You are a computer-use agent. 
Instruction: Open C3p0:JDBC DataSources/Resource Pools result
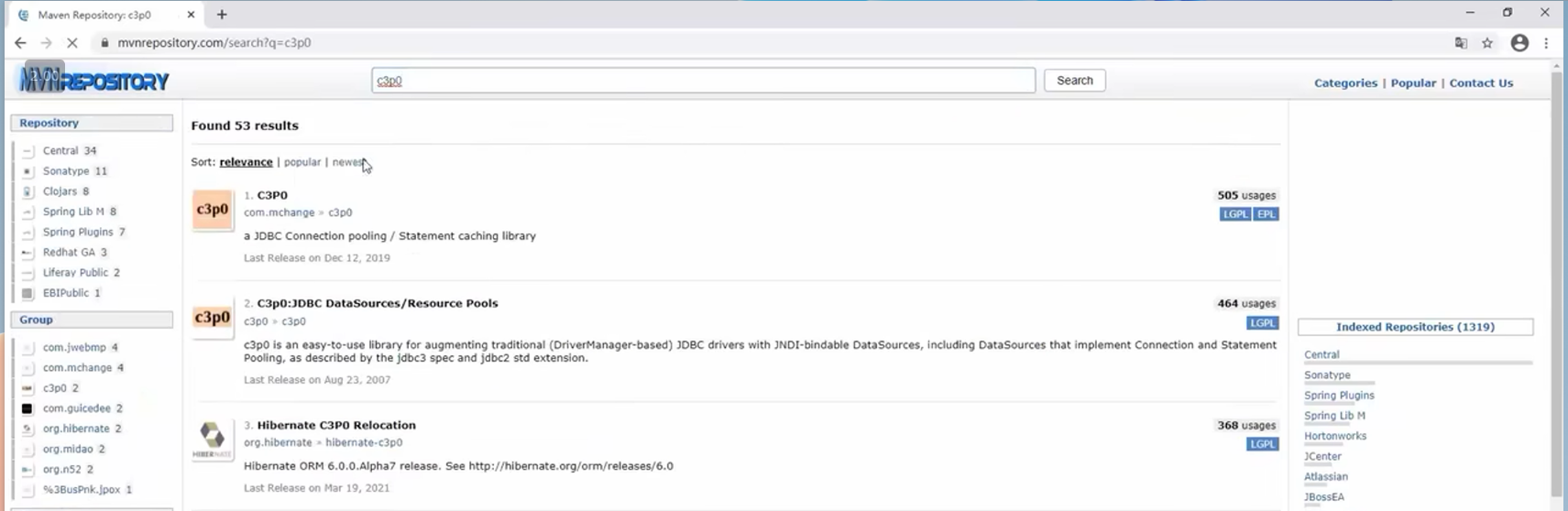(378, 303)
